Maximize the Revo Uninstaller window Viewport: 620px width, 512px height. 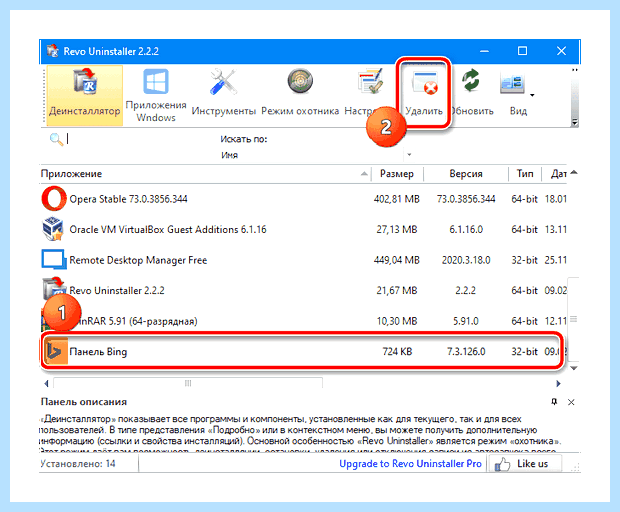point(522,51)
